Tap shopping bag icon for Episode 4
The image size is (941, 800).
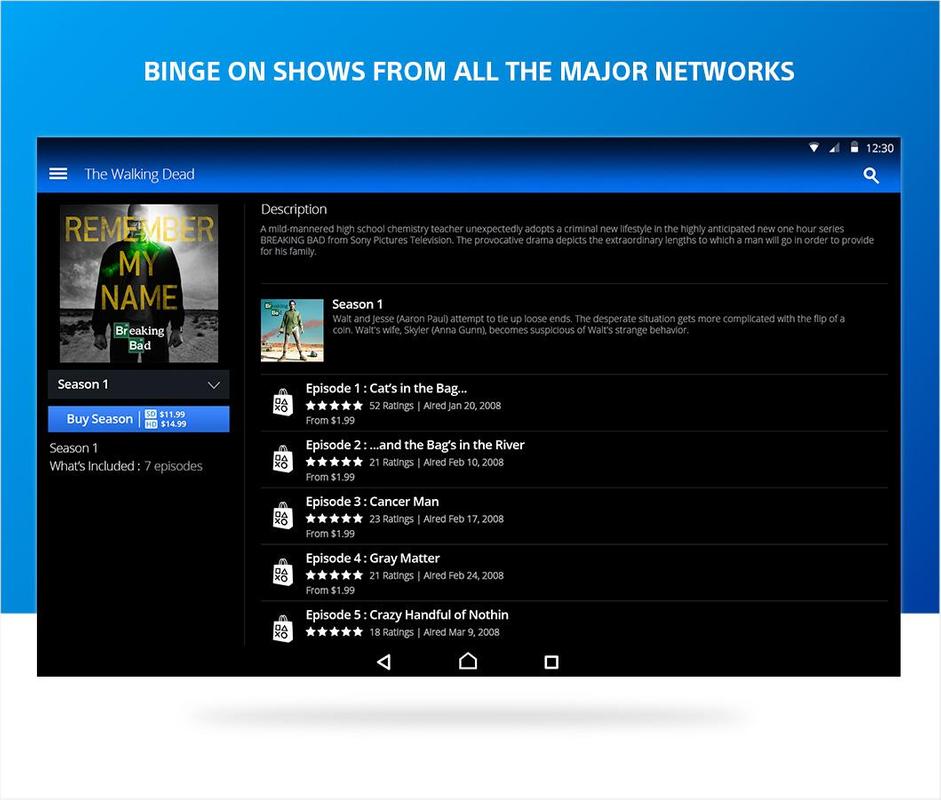coord(283,572)
